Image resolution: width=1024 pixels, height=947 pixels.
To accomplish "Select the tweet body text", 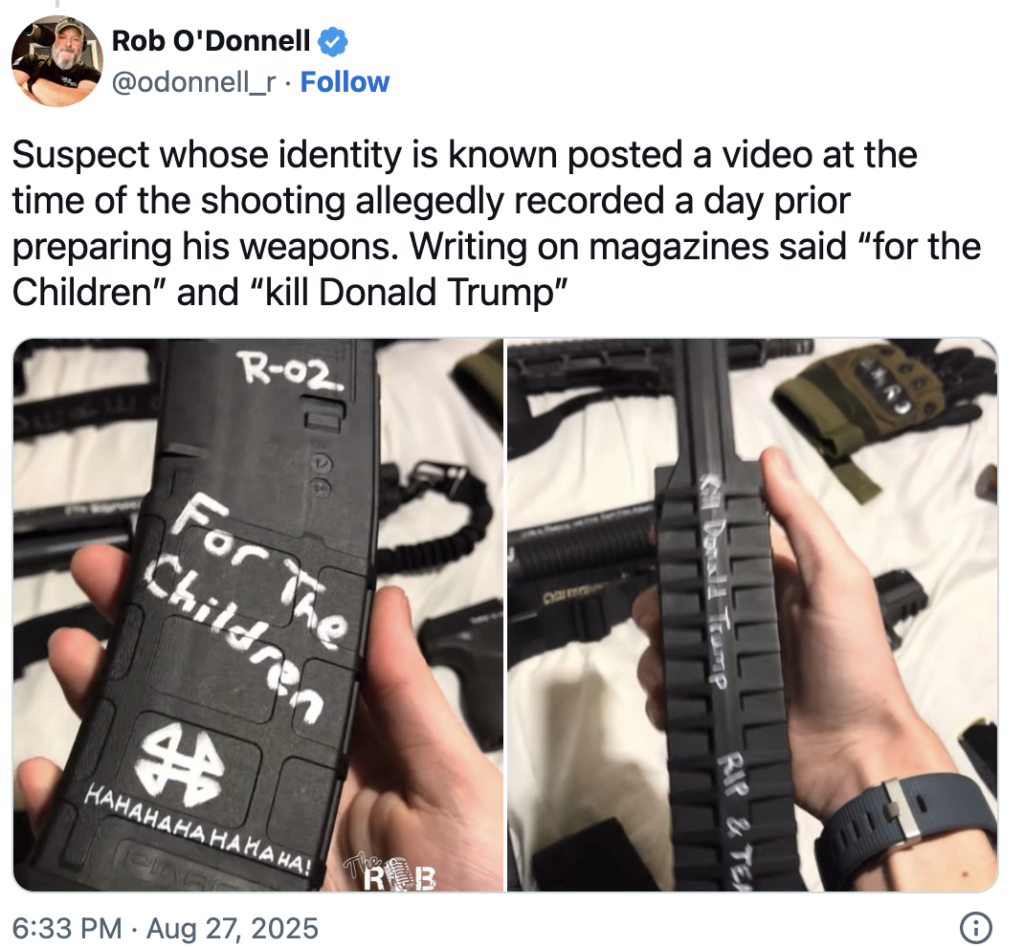I will click(x=496, y=223).
